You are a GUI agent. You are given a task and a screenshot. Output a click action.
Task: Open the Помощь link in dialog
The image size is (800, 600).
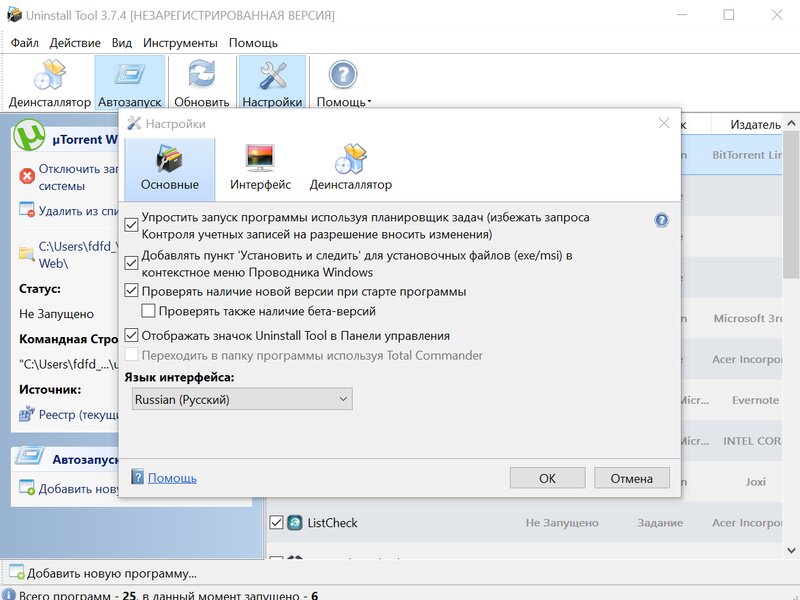(x=172, y=478)
